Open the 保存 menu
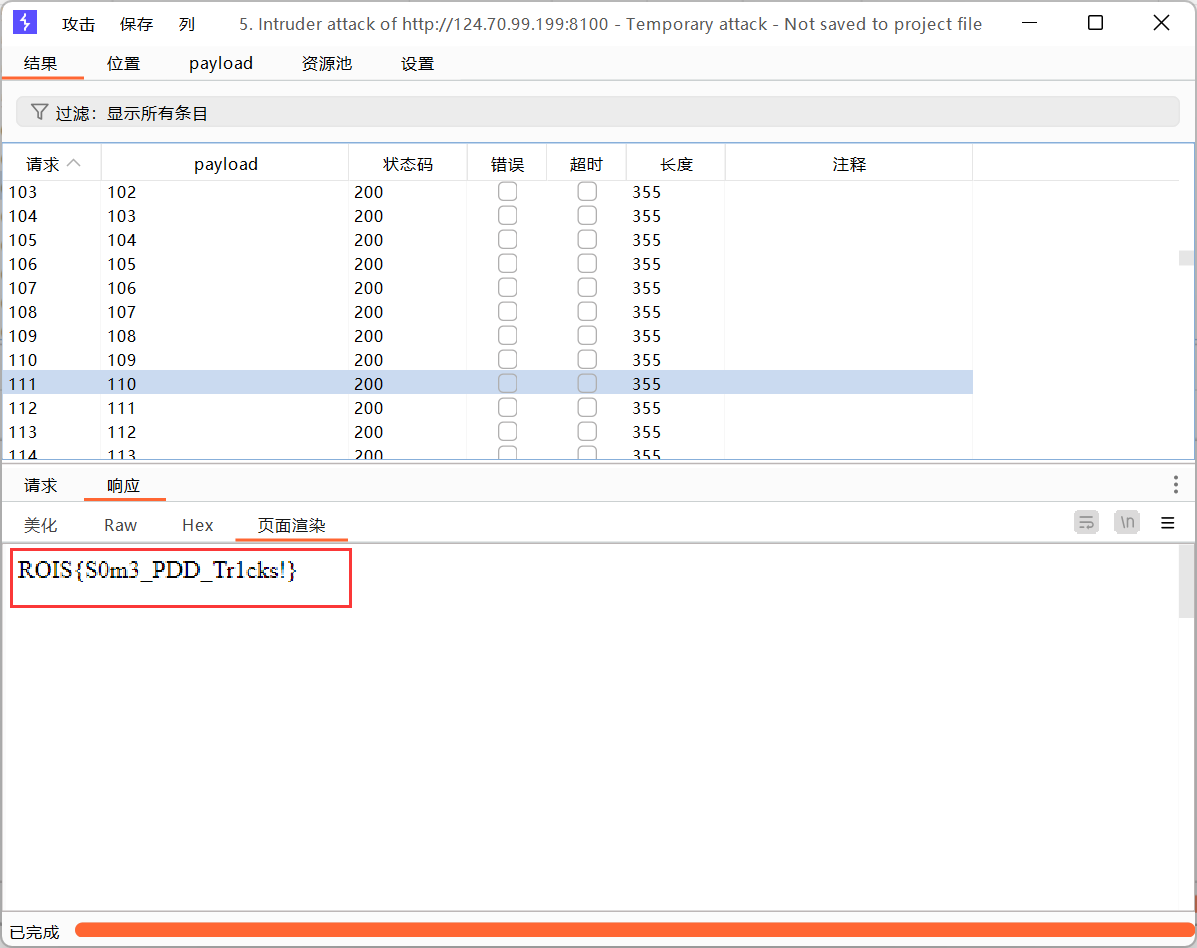The width and height of the screenshot is (1197, 948). (x=137, y=24)
